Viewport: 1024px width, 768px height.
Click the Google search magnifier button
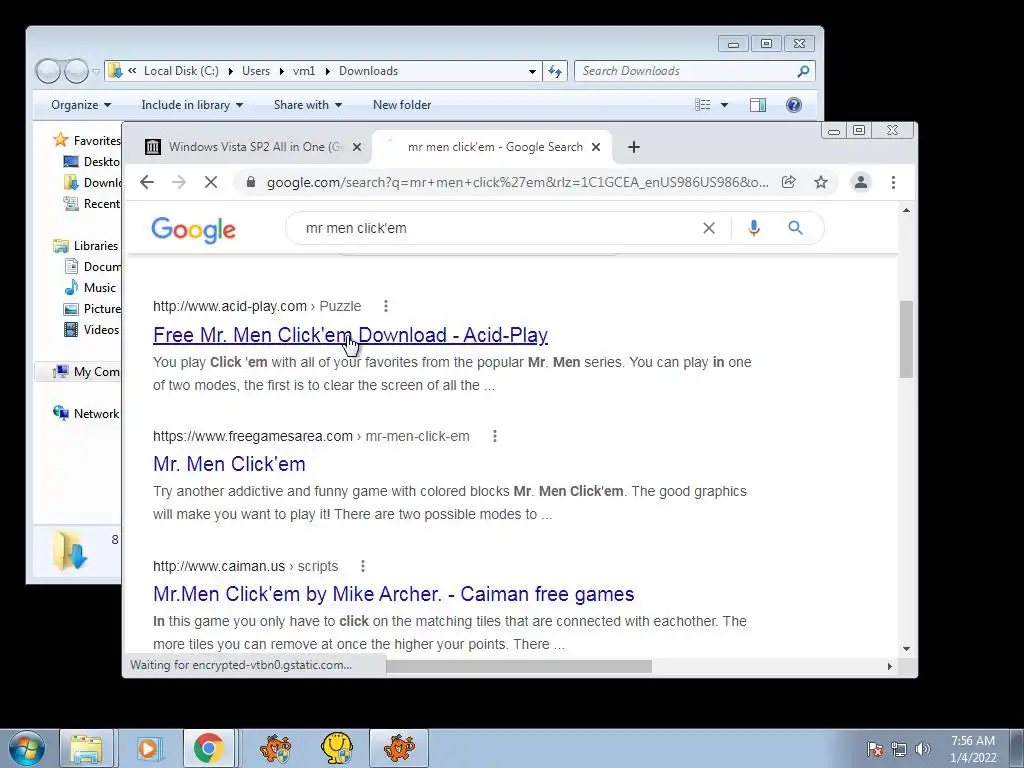pos(795,228)
